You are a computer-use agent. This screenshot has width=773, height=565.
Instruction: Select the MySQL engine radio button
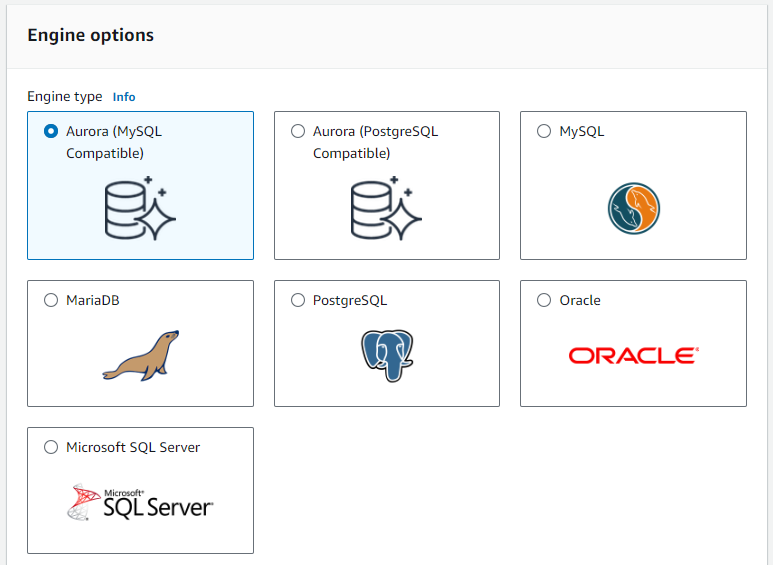click(544, 131)
